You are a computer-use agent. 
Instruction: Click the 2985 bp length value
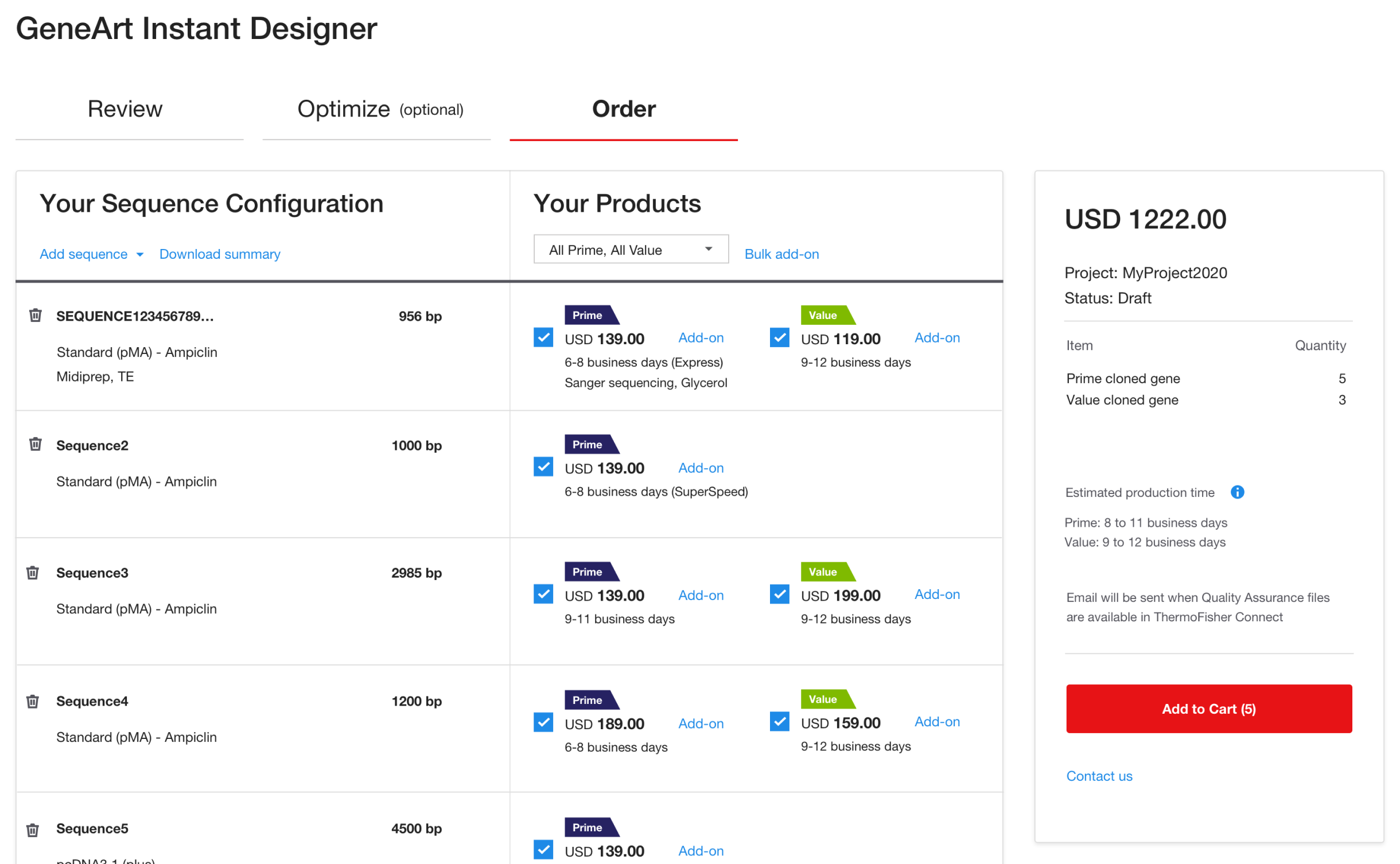[x=417, y=573]
